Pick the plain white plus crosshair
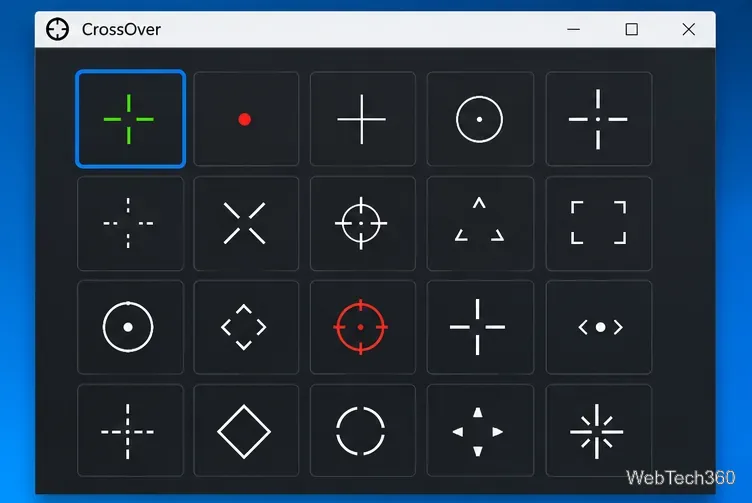The width and height of the screenshot is (752, 503). (x=363, y=119)
